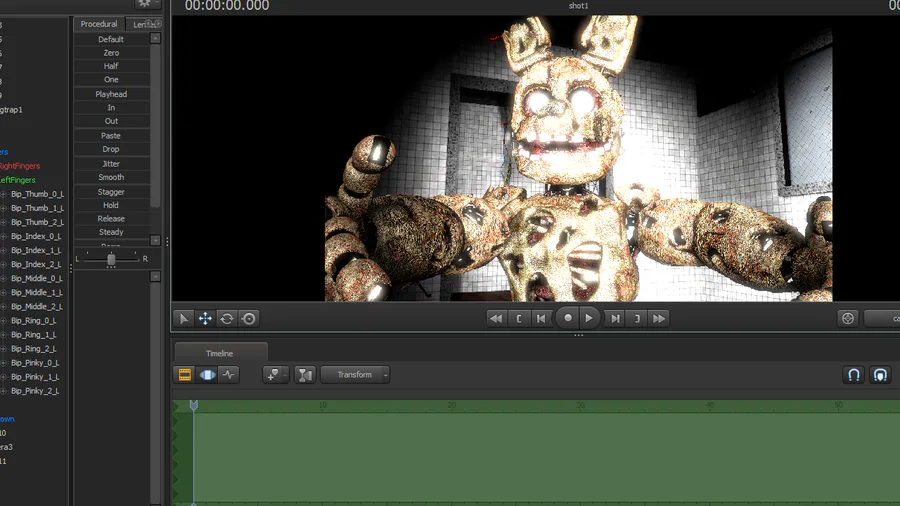The image size is (900, 506).
Task: Click the 00:00:00.000 timecode display
Action: tap(227, 6)
